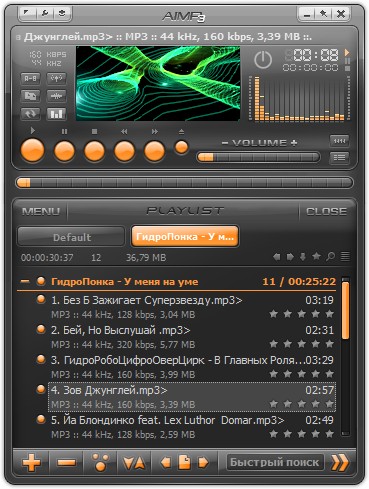Rate track 1 Без Б Зажигает five stars
The image size is (369, 489).
coord(329,314)
